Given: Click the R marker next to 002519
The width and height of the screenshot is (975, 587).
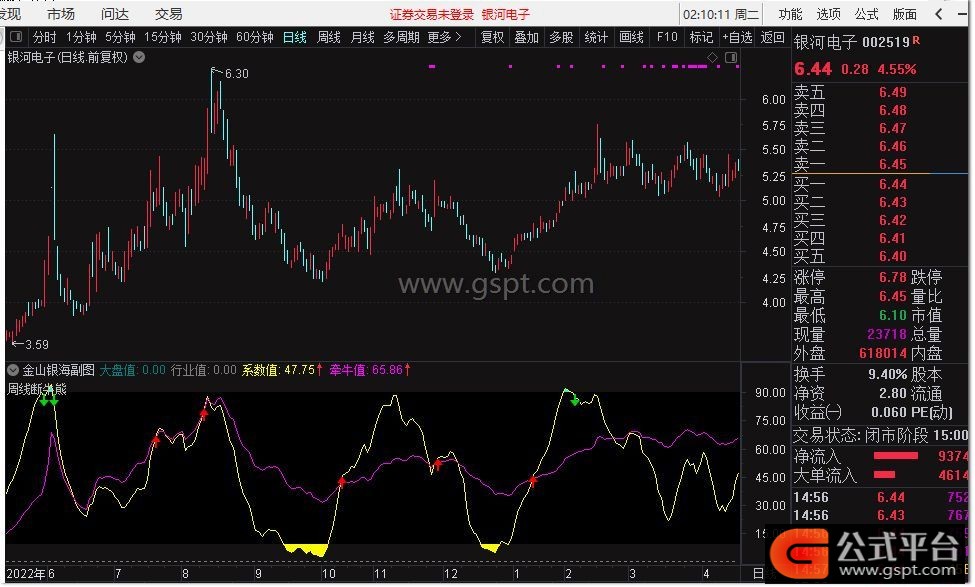Looking at the screenshot, I should pos(916,40).
